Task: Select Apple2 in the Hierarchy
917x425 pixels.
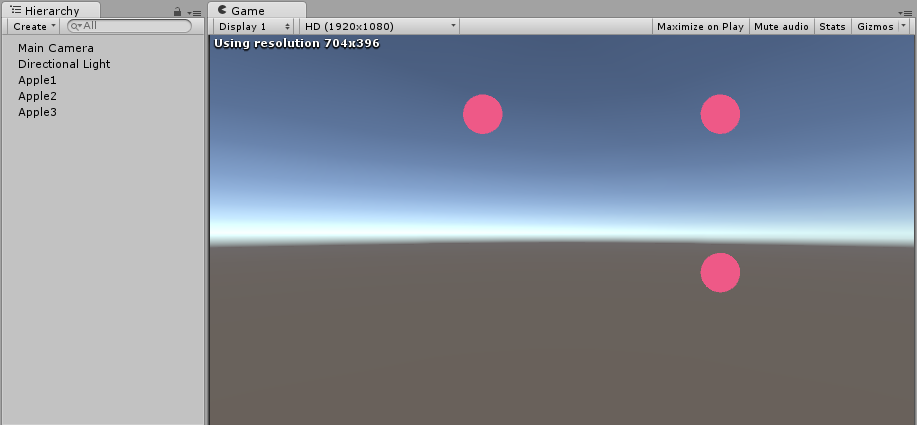Action: (37, 96)
